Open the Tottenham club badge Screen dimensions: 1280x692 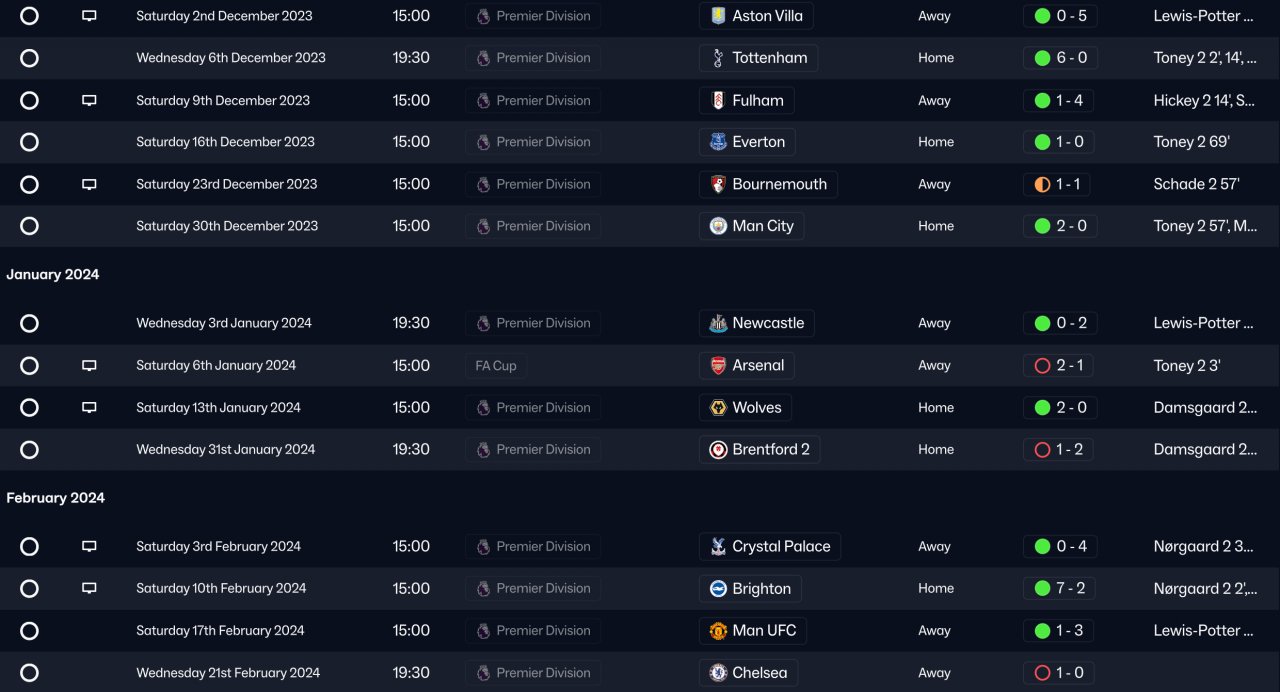coord(717,58)
